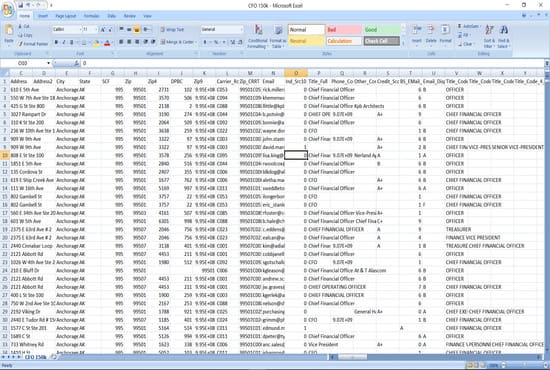Toggle Bold formatting

[56, 42]
